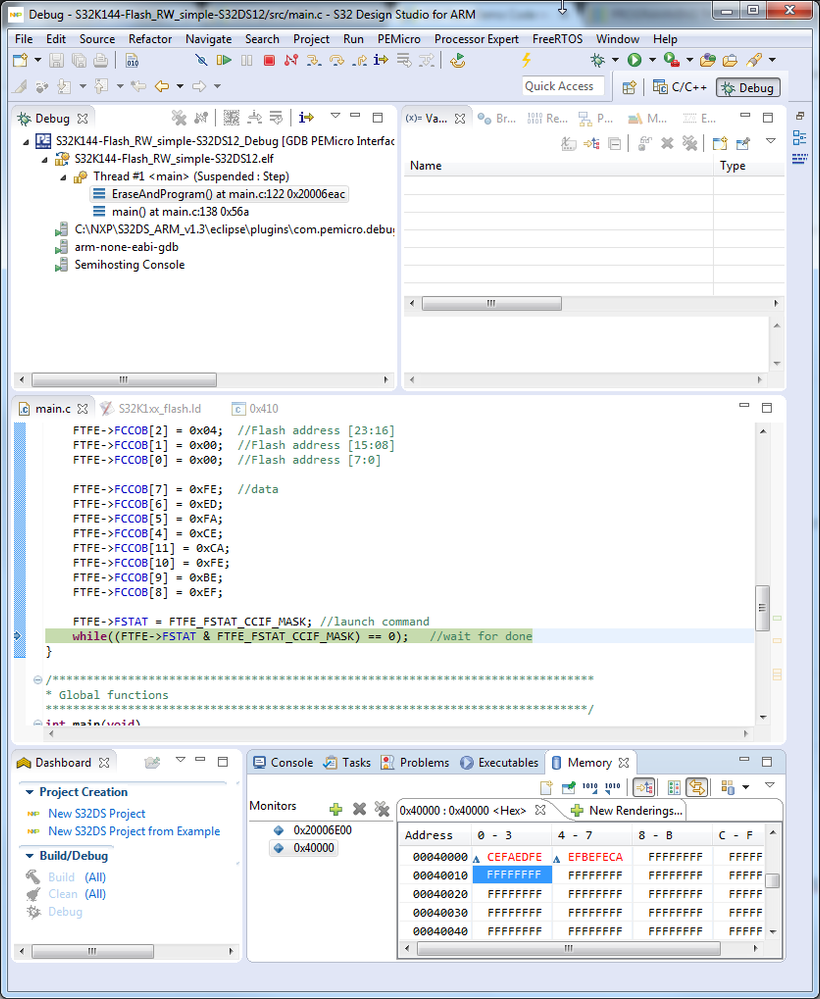Toggle Memory Monitors Pane button
Screen dimensions: 820x999
(x=644, y=787)
